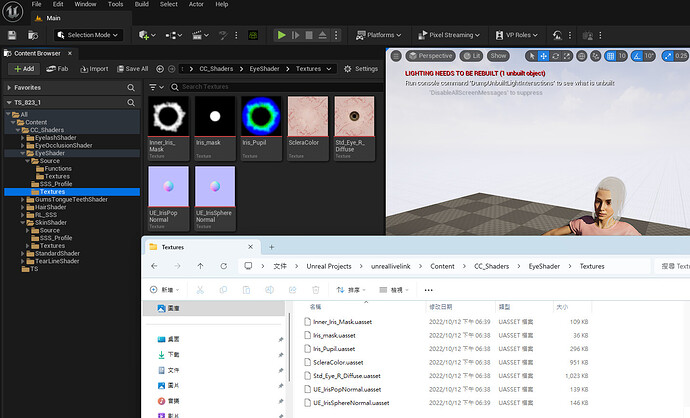
Task: Expand the Favorites section
Action: pos(9,88)
